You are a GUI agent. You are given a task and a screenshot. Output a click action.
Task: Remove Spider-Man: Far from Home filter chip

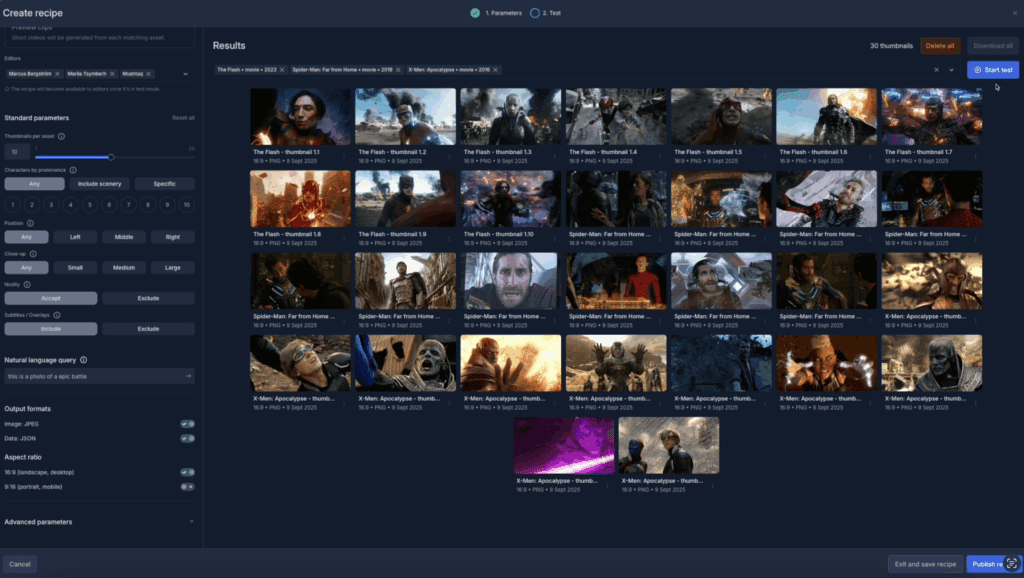coord(398,70)
